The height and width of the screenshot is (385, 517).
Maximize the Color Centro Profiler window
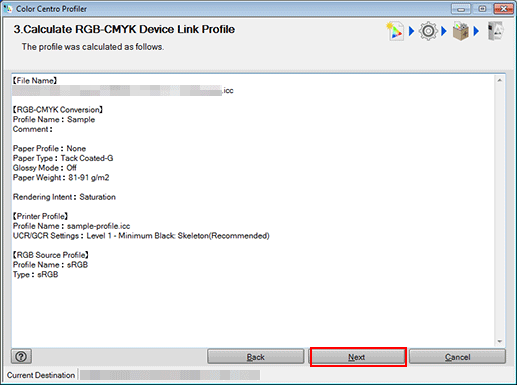pyautogui.click(x=482, y=9)
